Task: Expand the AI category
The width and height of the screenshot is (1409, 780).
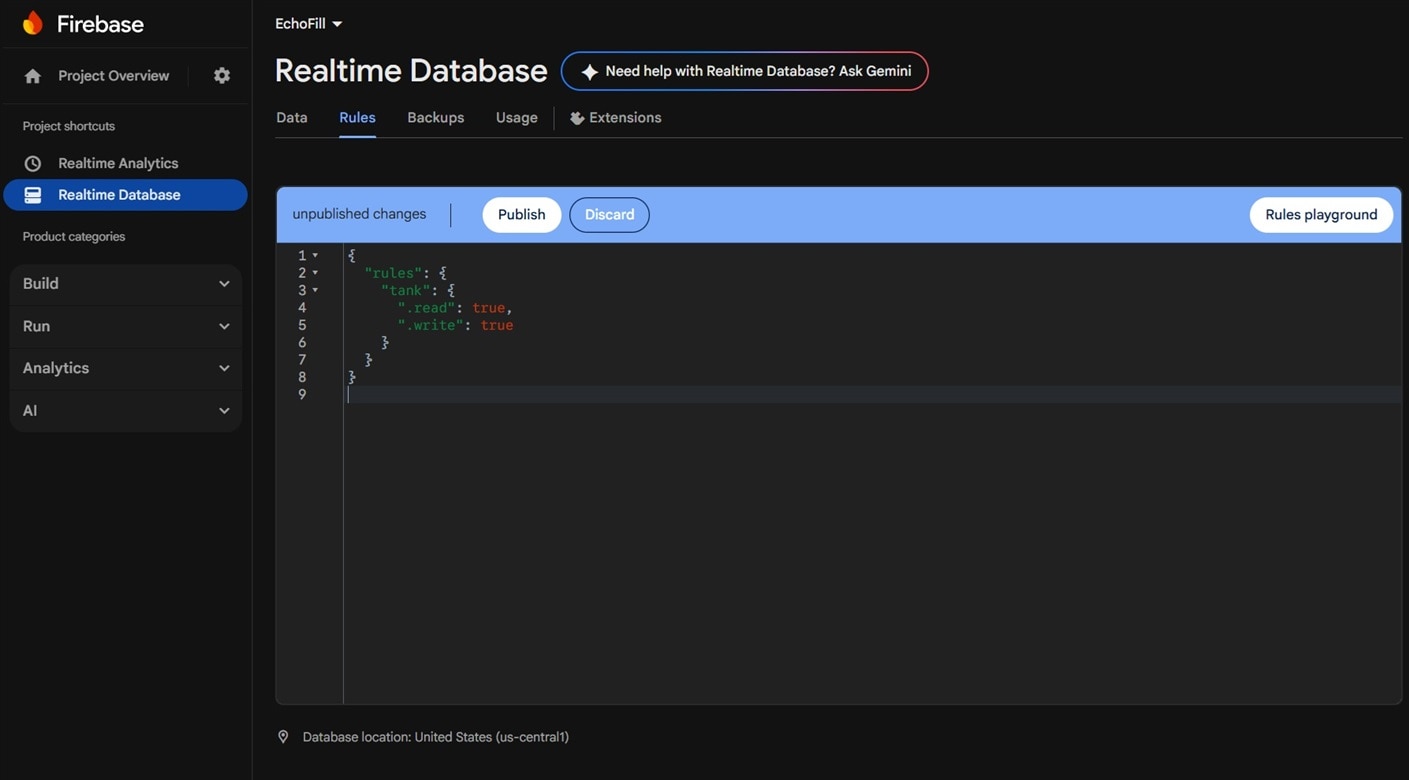Action: click(126, 411)
